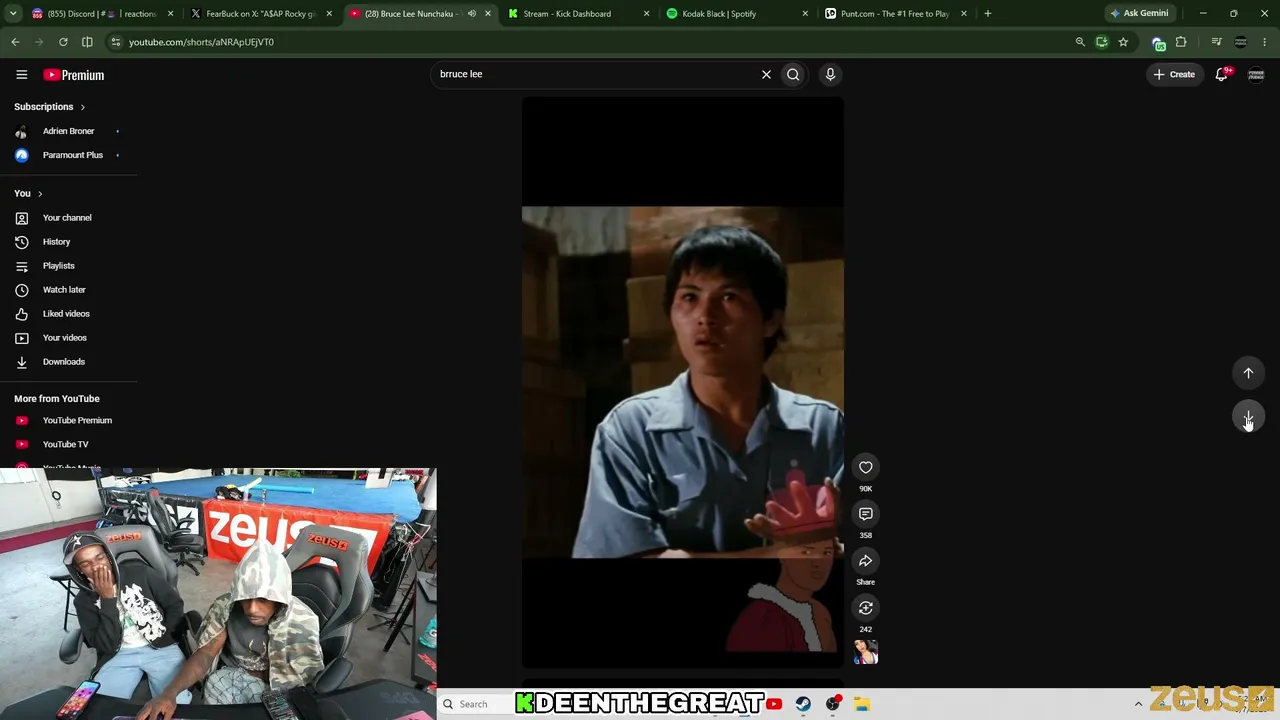View site information for youtube.com
The height and width of the screenshot is (720, 1280).
coord(116,42)
